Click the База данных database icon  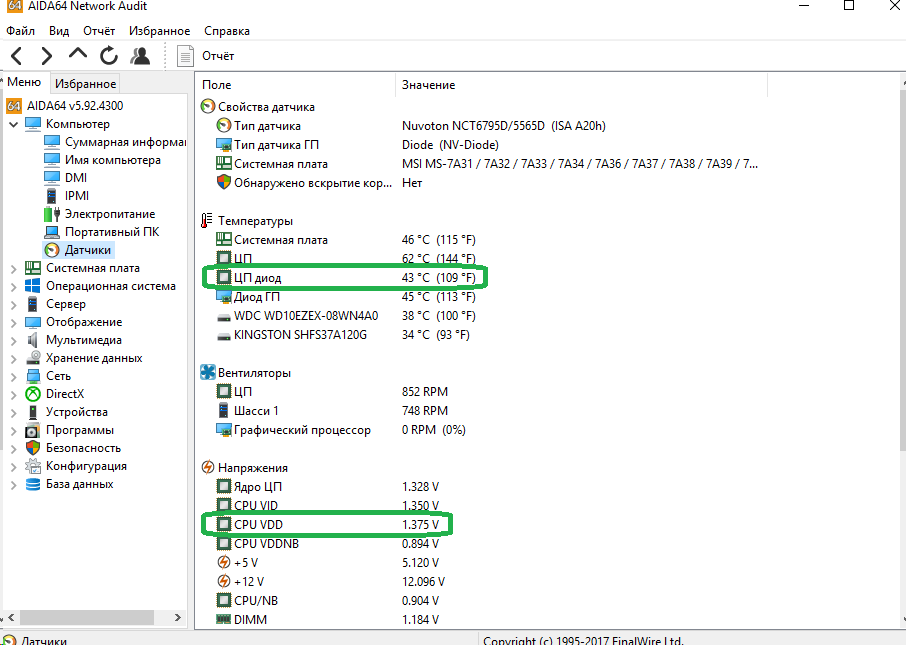click(33, 484)
